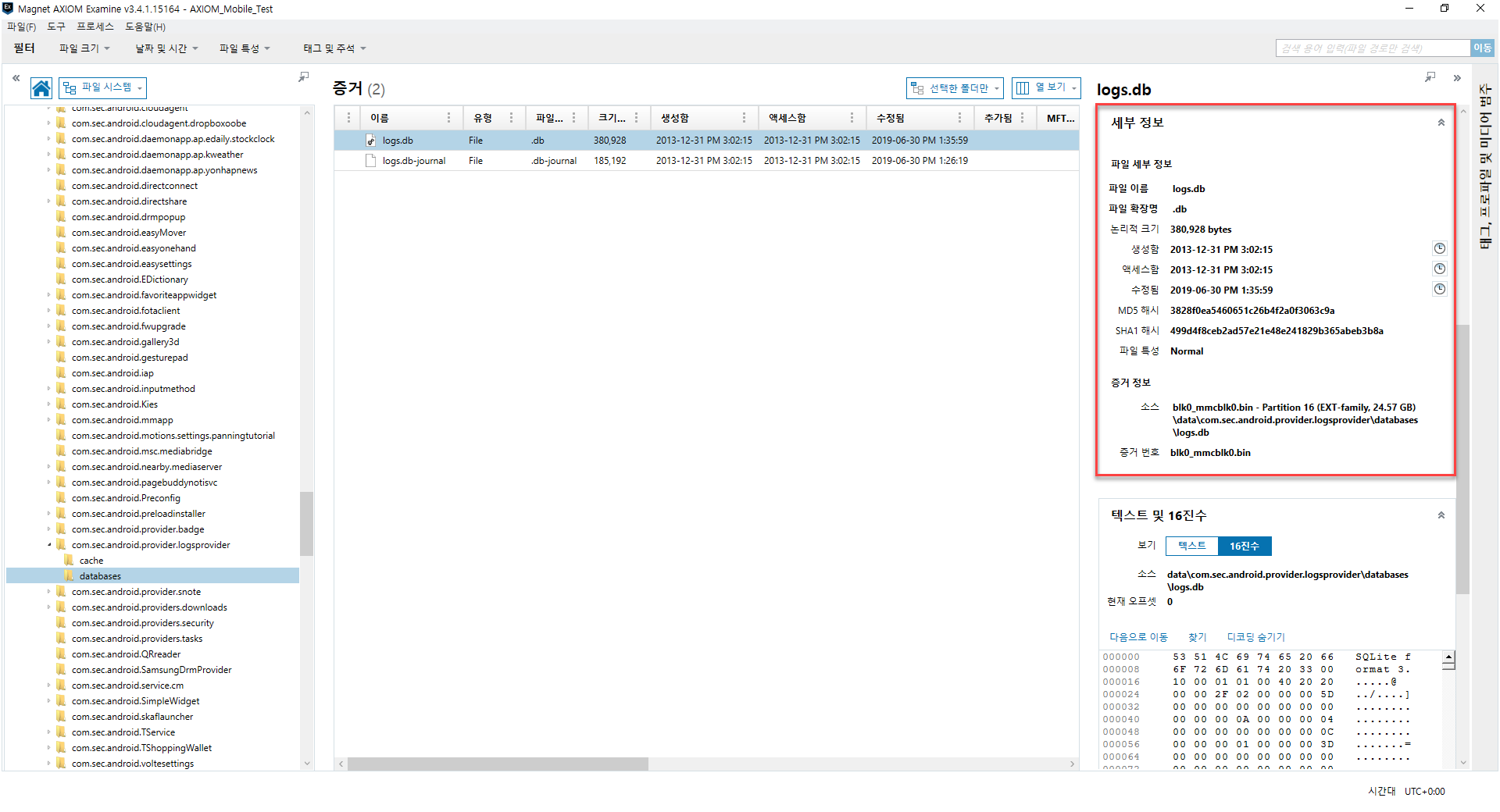The height and width of the screenshot is (812, 1500).
Task: Click the databases folder icon in the tree
Action: pos(69,576)
